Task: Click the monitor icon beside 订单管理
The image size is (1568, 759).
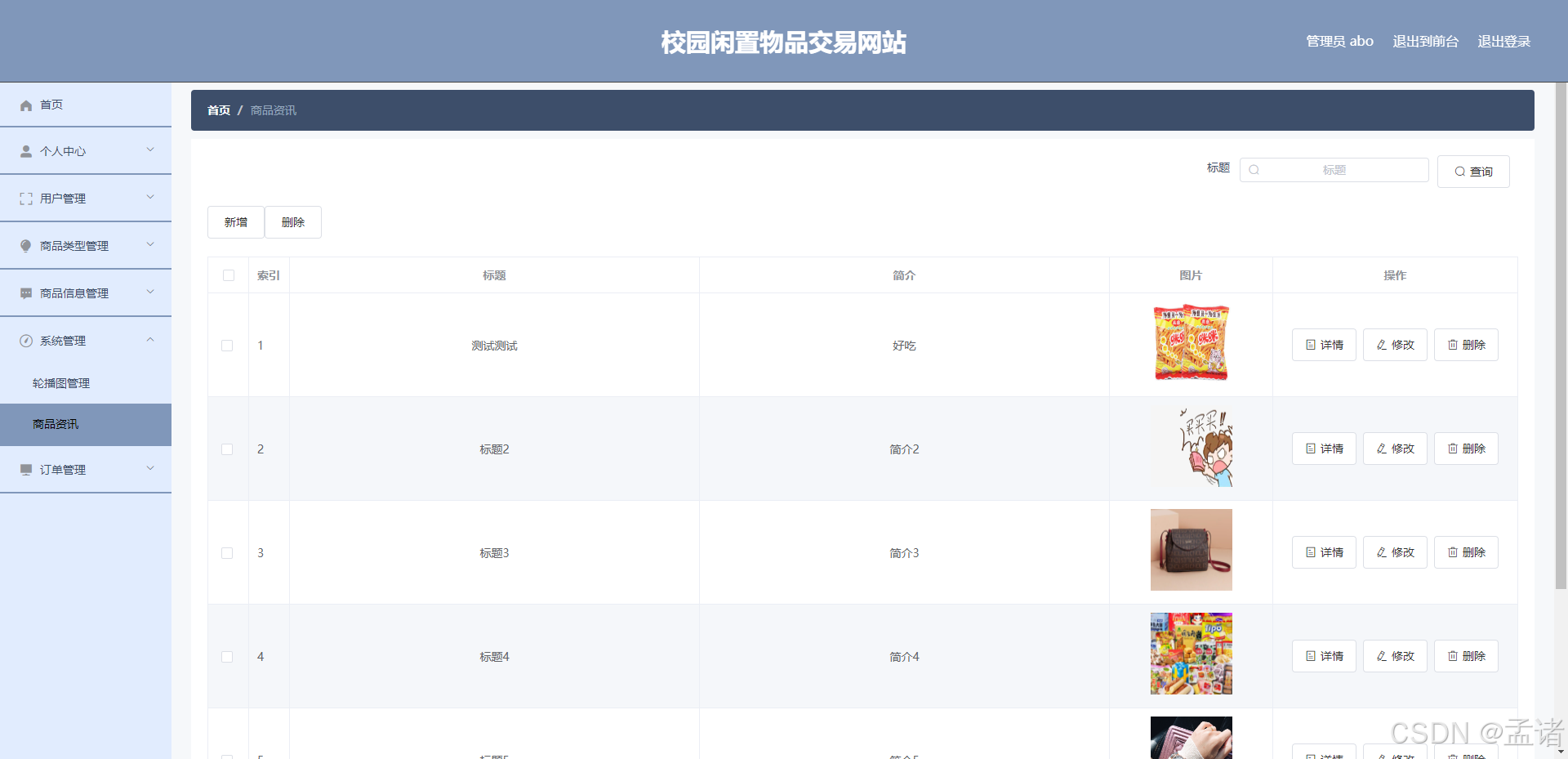Action: [26, 471]
